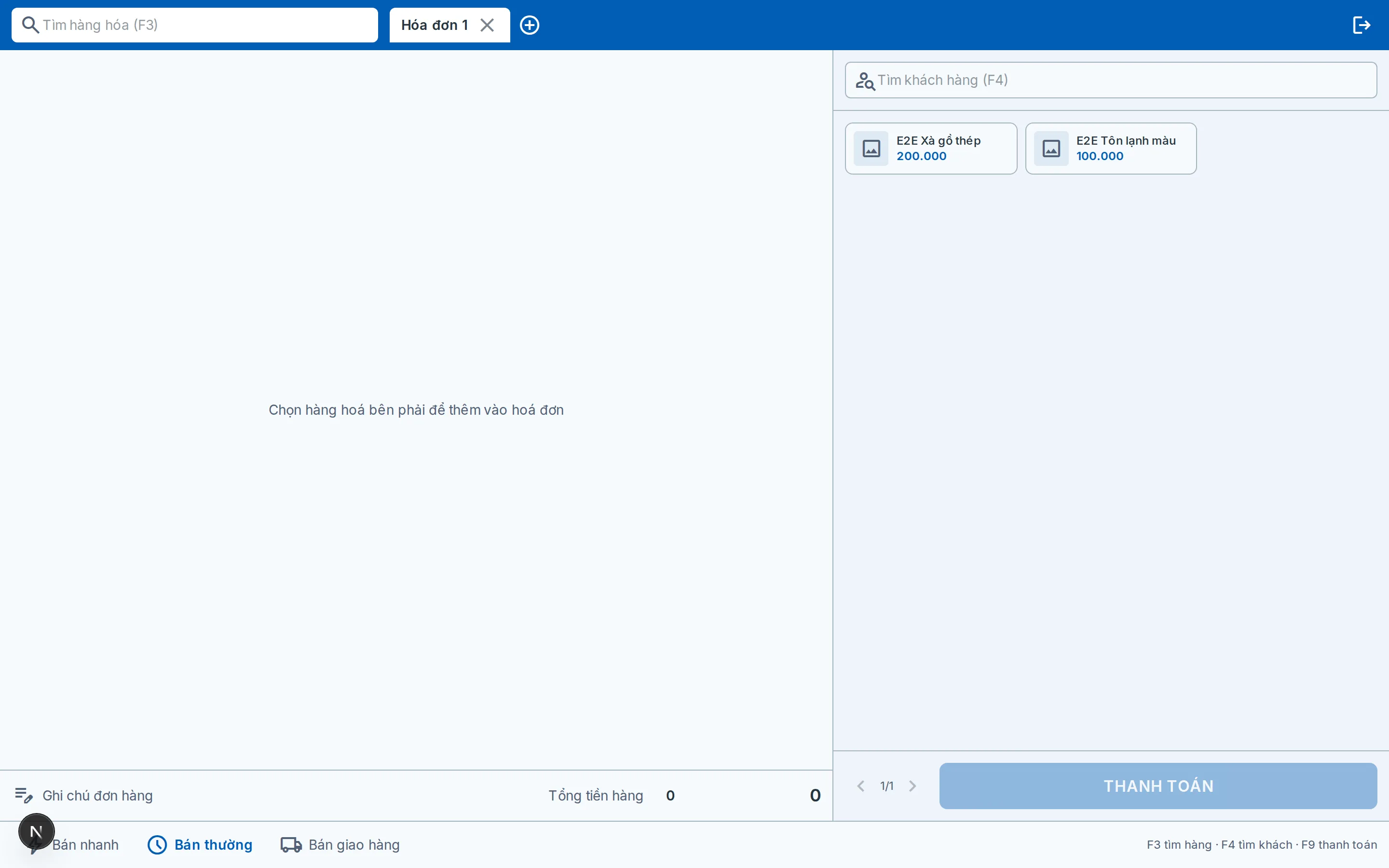
Task: Click image placeholder of E2E Xà gồ thép
Action: [x=872, y=149]
